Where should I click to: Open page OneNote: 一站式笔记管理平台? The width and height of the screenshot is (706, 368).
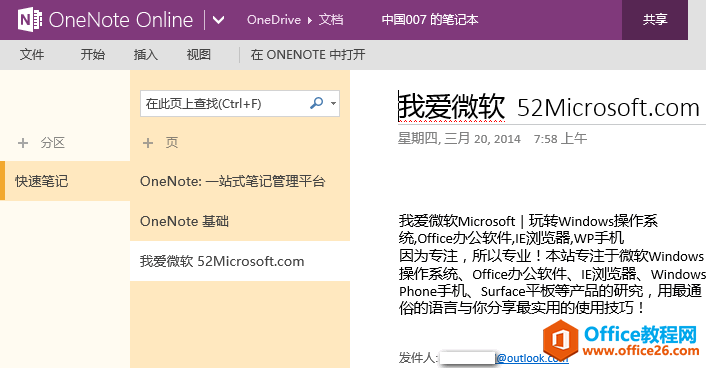coord(240,181)
